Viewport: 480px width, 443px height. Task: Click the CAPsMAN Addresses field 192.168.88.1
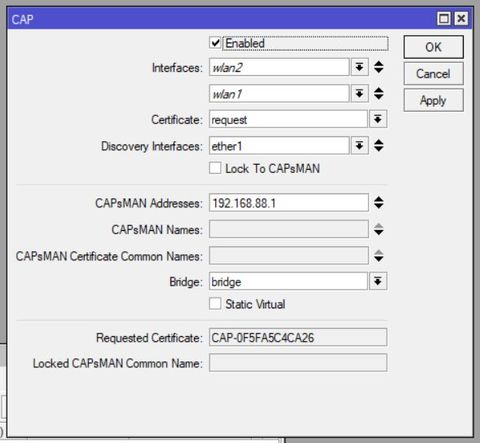289,202
